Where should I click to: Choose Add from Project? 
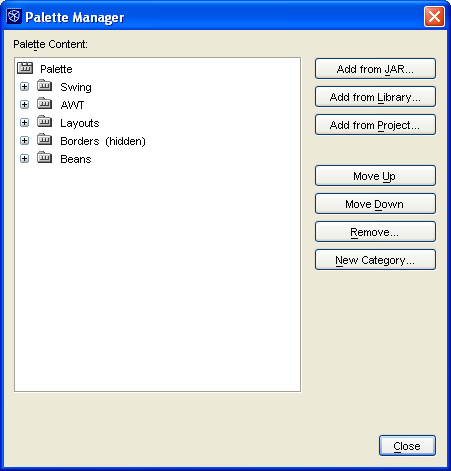[x=375, y=125]
